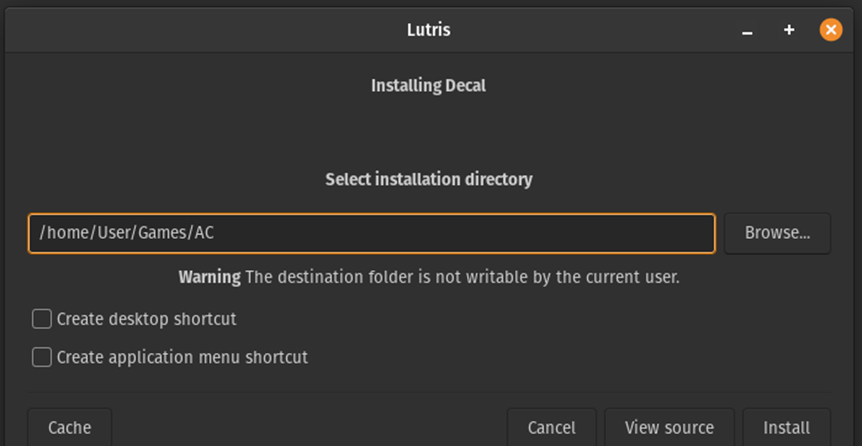Click empty title bar area left of "Lutris"
The height and width of the screenshot is (446, 862).
coord(200,30)
